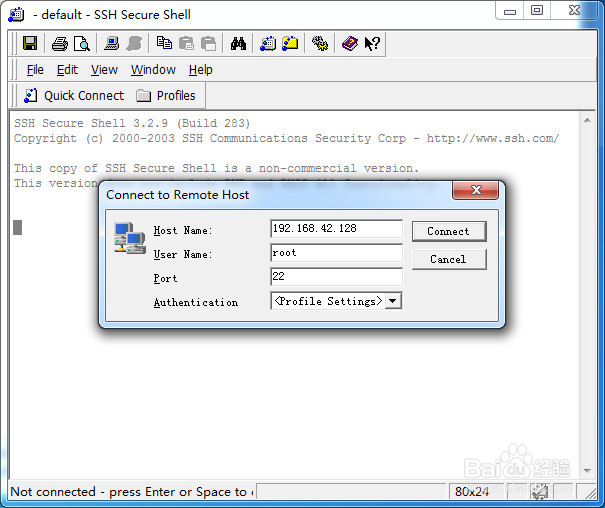Click the grayed Disconnect toolbar icon
The height and width of the screenshot is (508, 605).
coord(134,44)
